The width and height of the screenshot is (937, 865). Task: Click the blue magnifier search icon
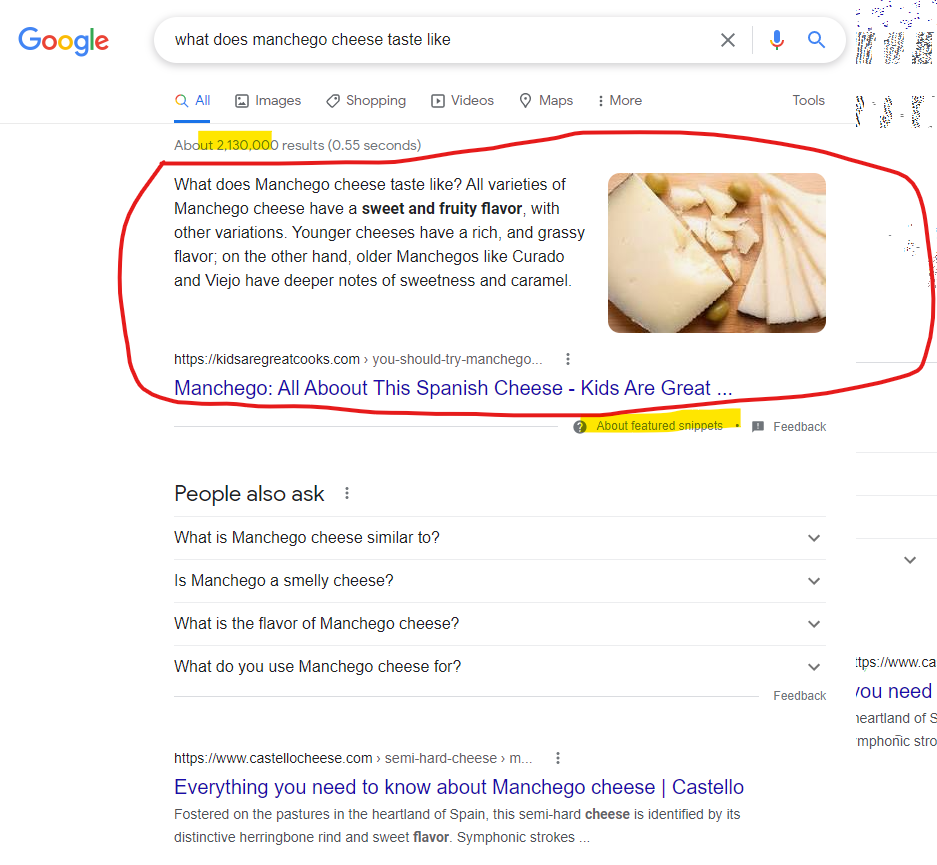816,40
